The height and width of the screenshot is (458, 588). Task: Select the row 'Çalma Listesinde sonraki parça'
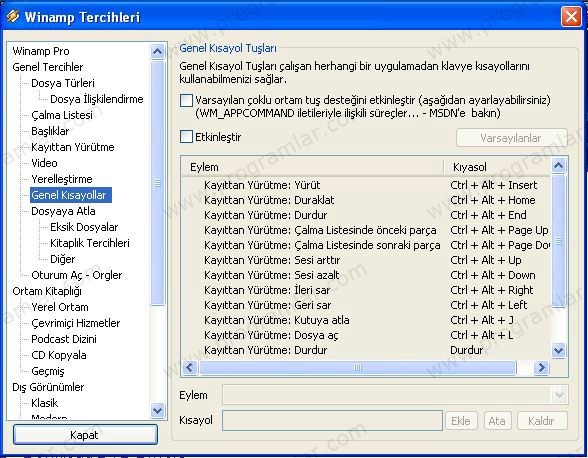366,245
